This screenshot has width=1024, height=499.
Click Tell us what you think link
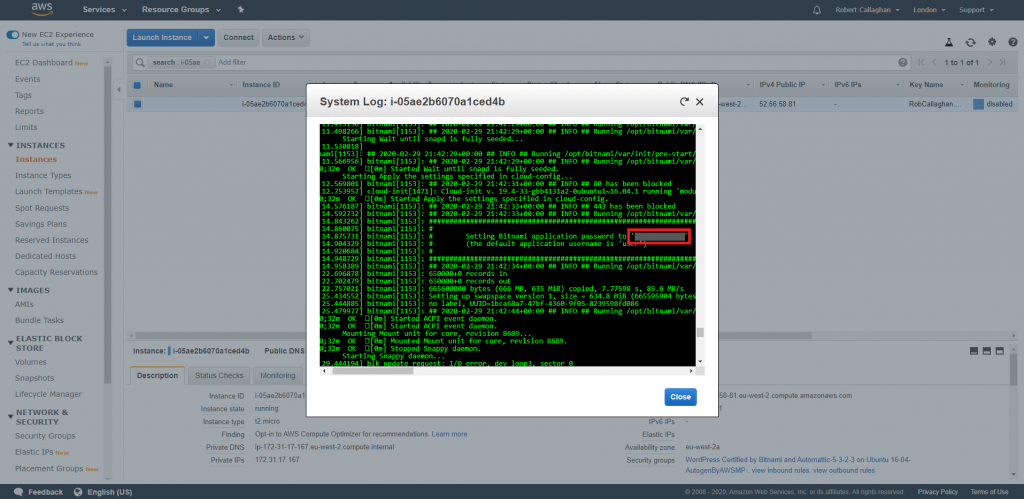pos(52,44)
